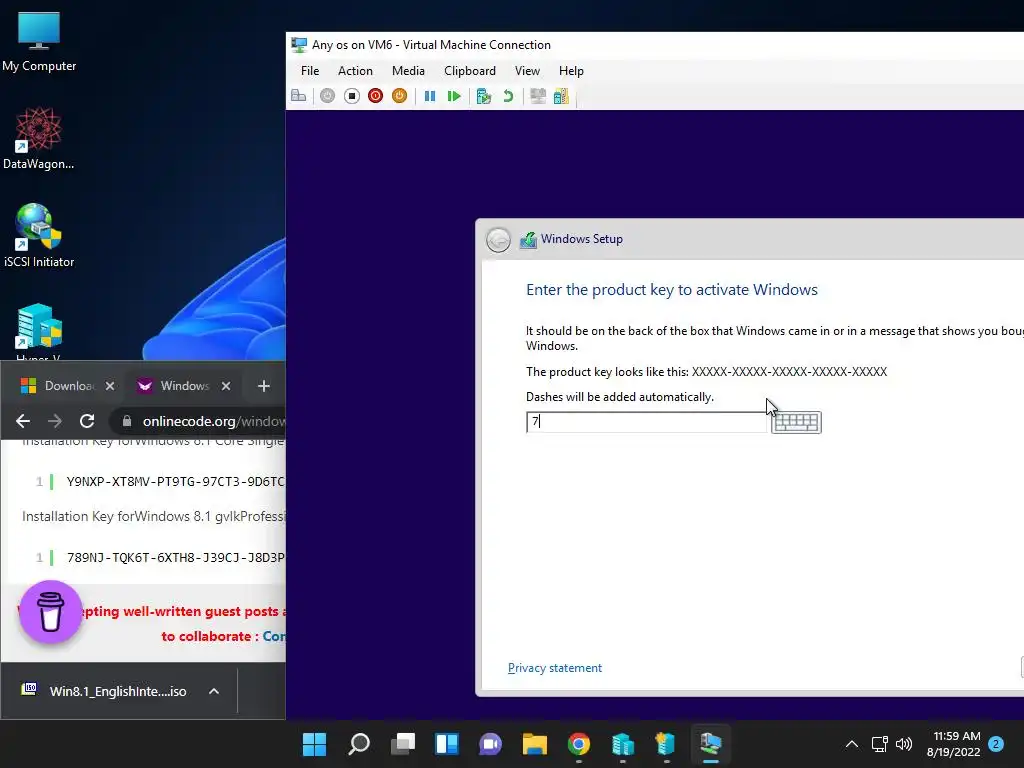Click the green Reset/Resume play icon
This screenshot has width=1024, height=768.
tap(454, 96)
